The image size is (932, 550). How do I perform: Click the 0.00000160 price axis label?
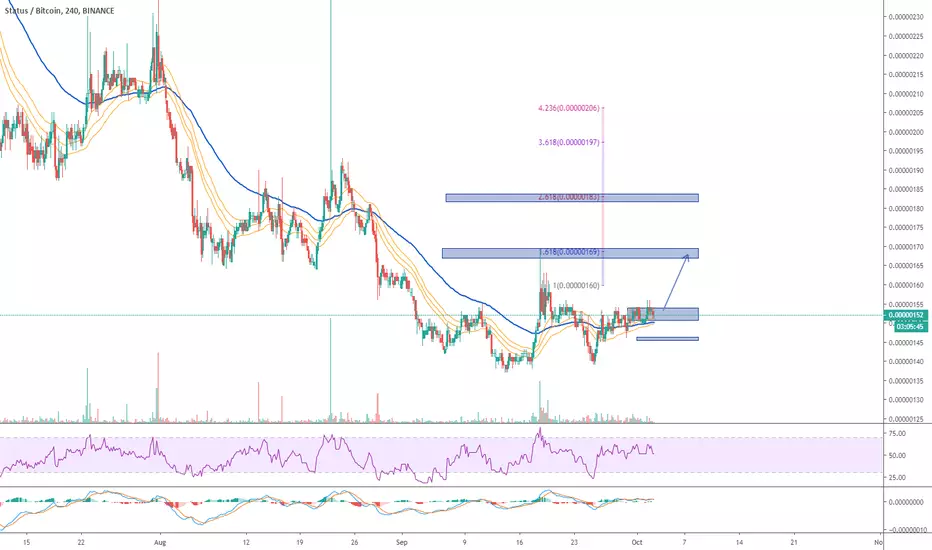pyautogui.click(x=906, y=285)
